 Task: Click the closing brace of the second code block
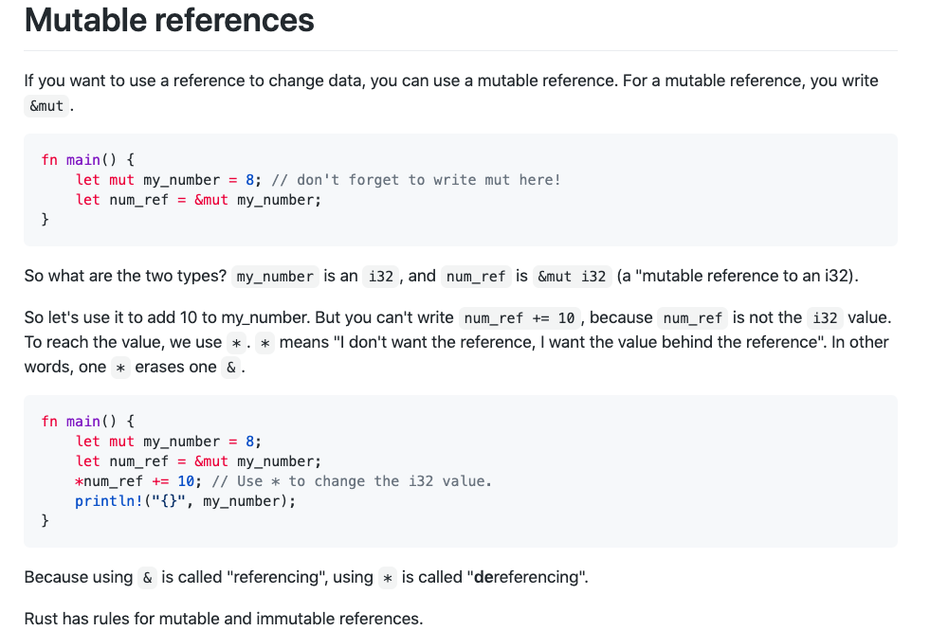44,521
